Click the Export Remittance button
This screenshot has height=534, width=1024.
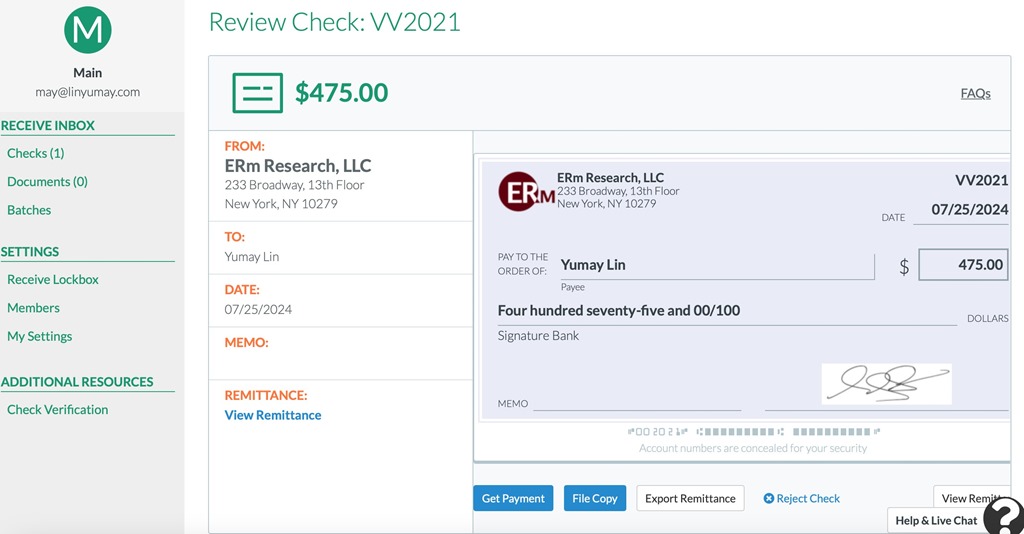point(690,498)
